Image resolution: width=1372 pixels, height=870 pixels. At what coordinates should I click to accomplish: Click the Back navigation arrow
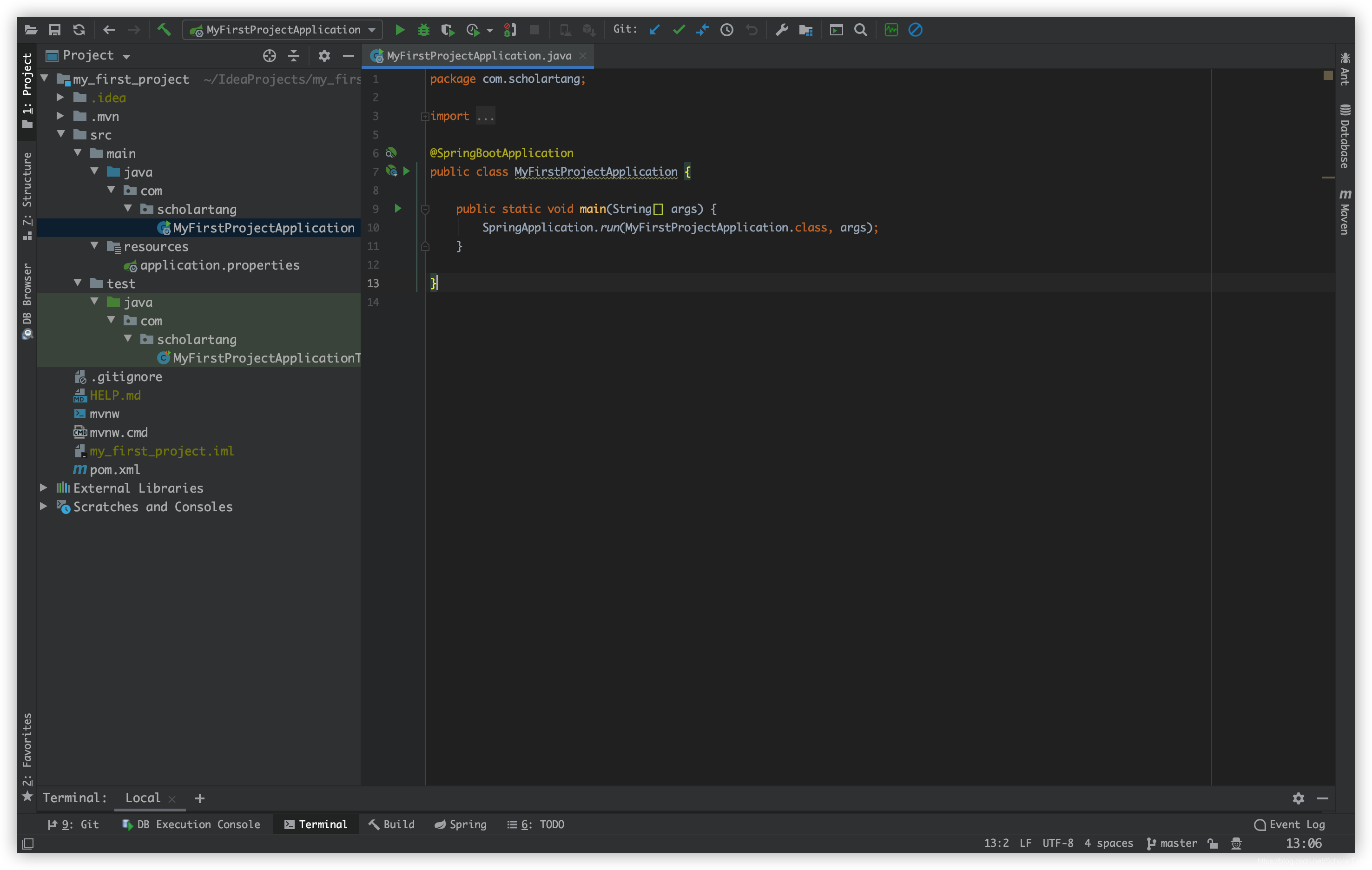click(109, 30)
